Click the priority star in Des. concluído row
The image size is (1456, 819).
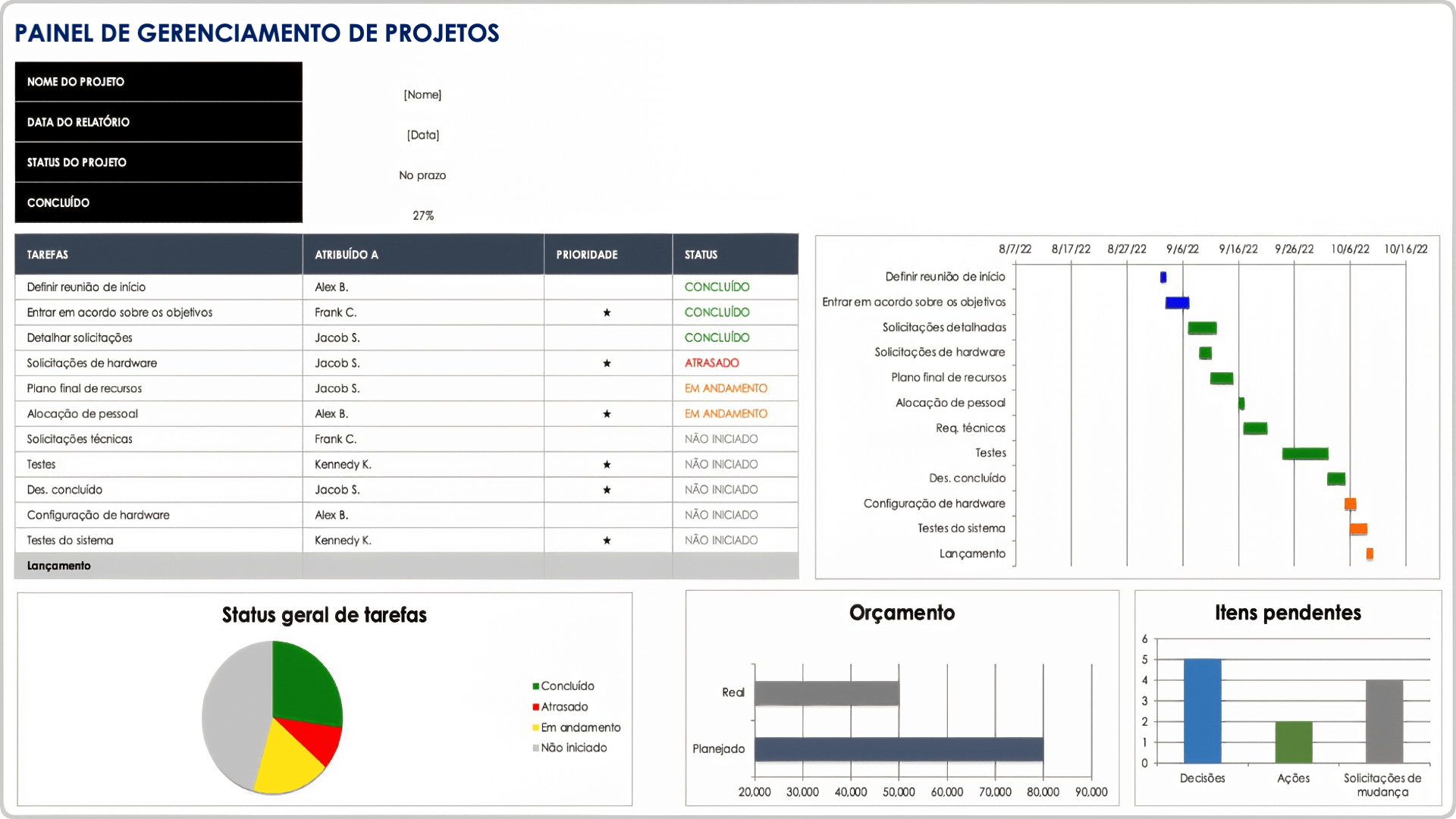pos(607,490)
